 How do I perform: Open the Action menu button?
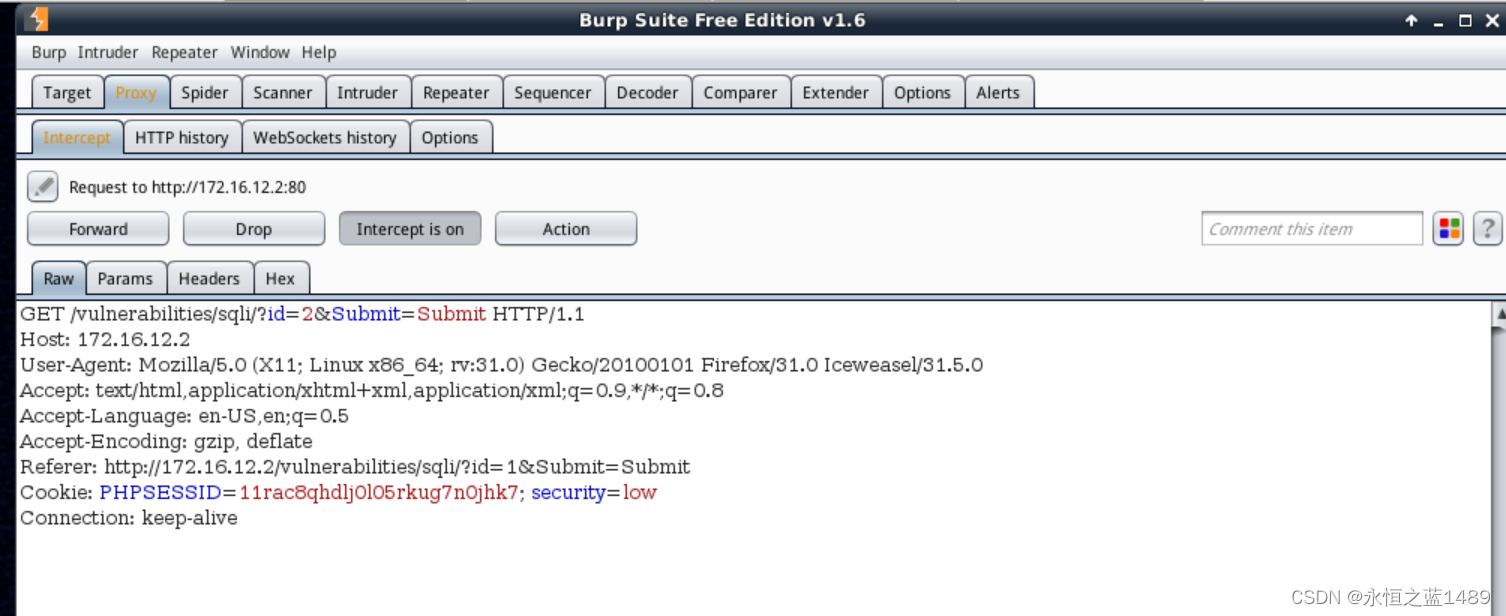tap(566, 229)
